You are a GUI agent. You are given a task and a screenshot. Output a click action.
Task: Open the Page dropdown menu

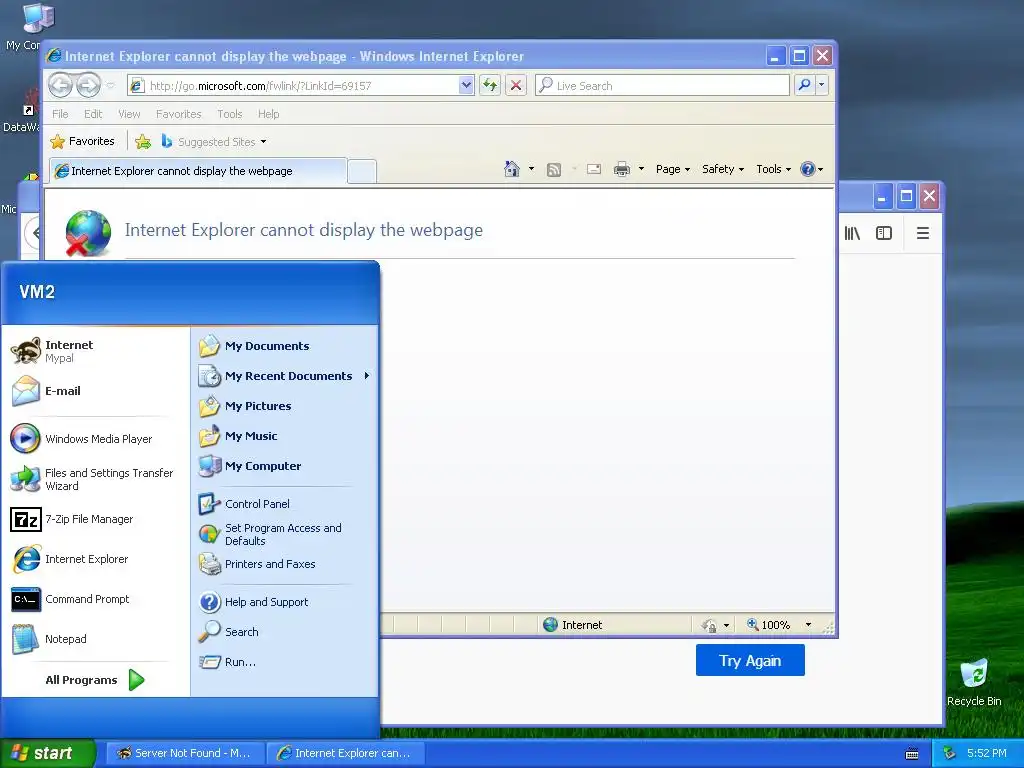click(x=673, y=169)
